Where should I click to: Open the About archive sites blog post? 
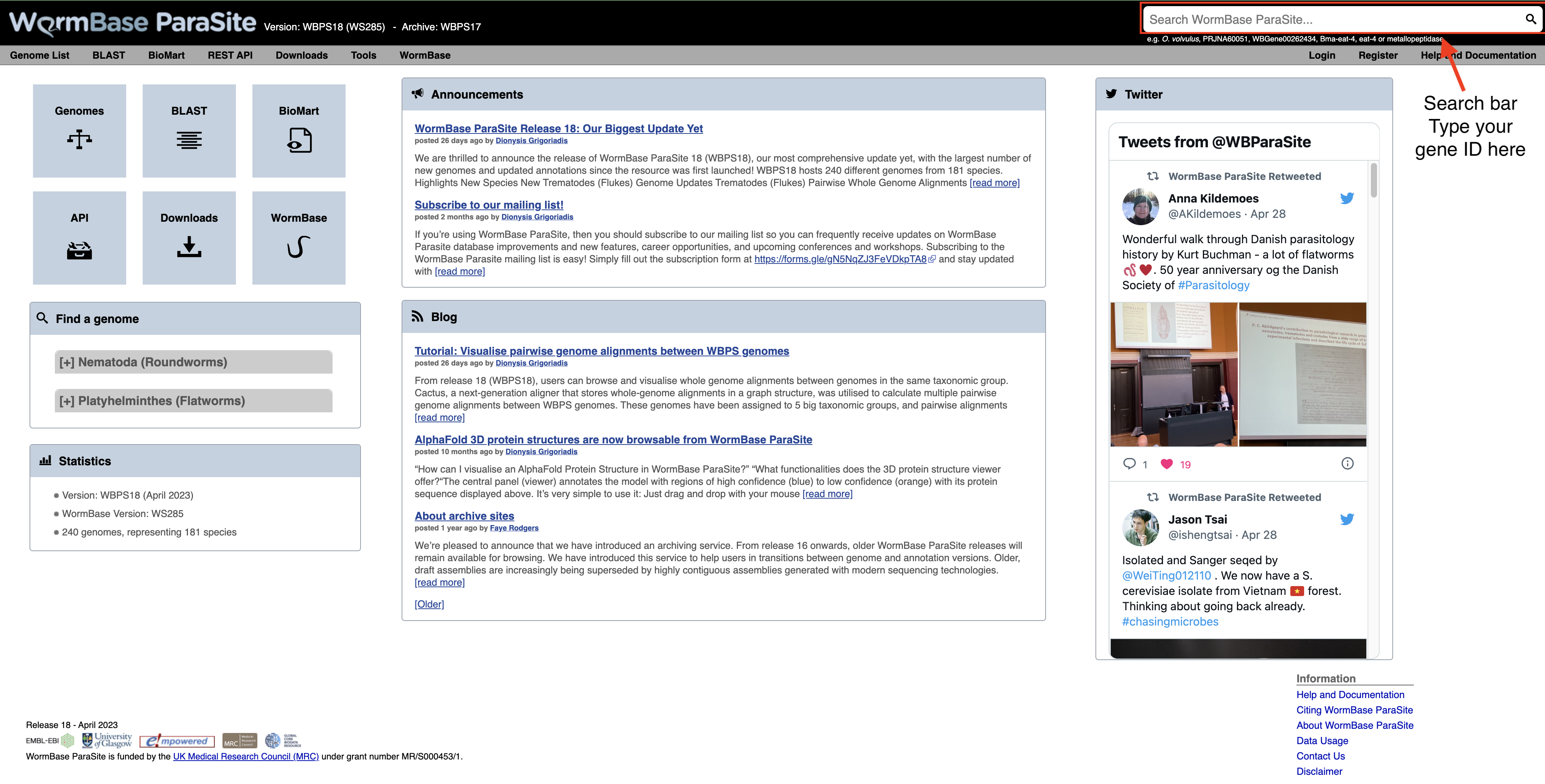pyautogui.click(x=464, y=516)
